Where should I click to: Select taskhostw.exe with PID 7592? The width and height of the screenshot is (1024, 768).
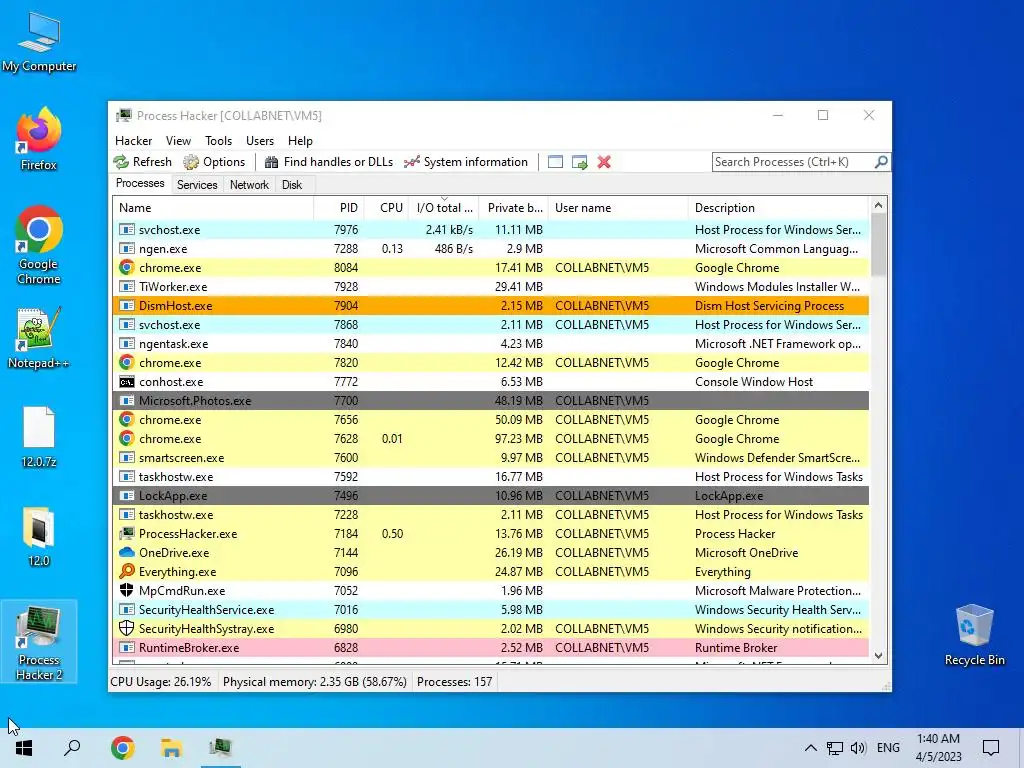(491, 477)
